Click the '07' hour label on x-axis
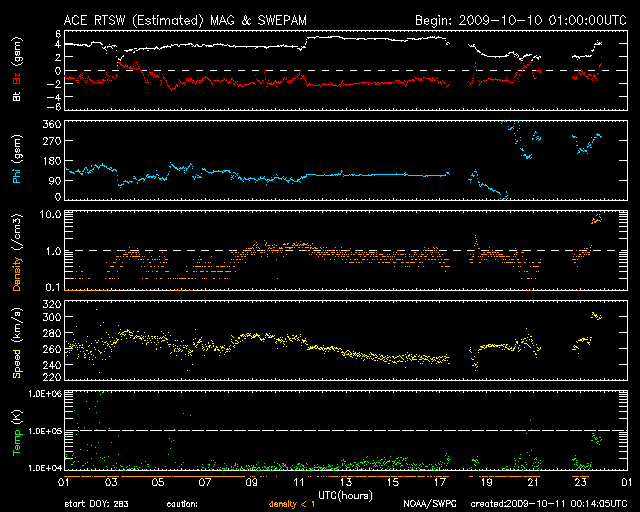The width and height of the screenshot is (640, 512). [x=205, y=483]
